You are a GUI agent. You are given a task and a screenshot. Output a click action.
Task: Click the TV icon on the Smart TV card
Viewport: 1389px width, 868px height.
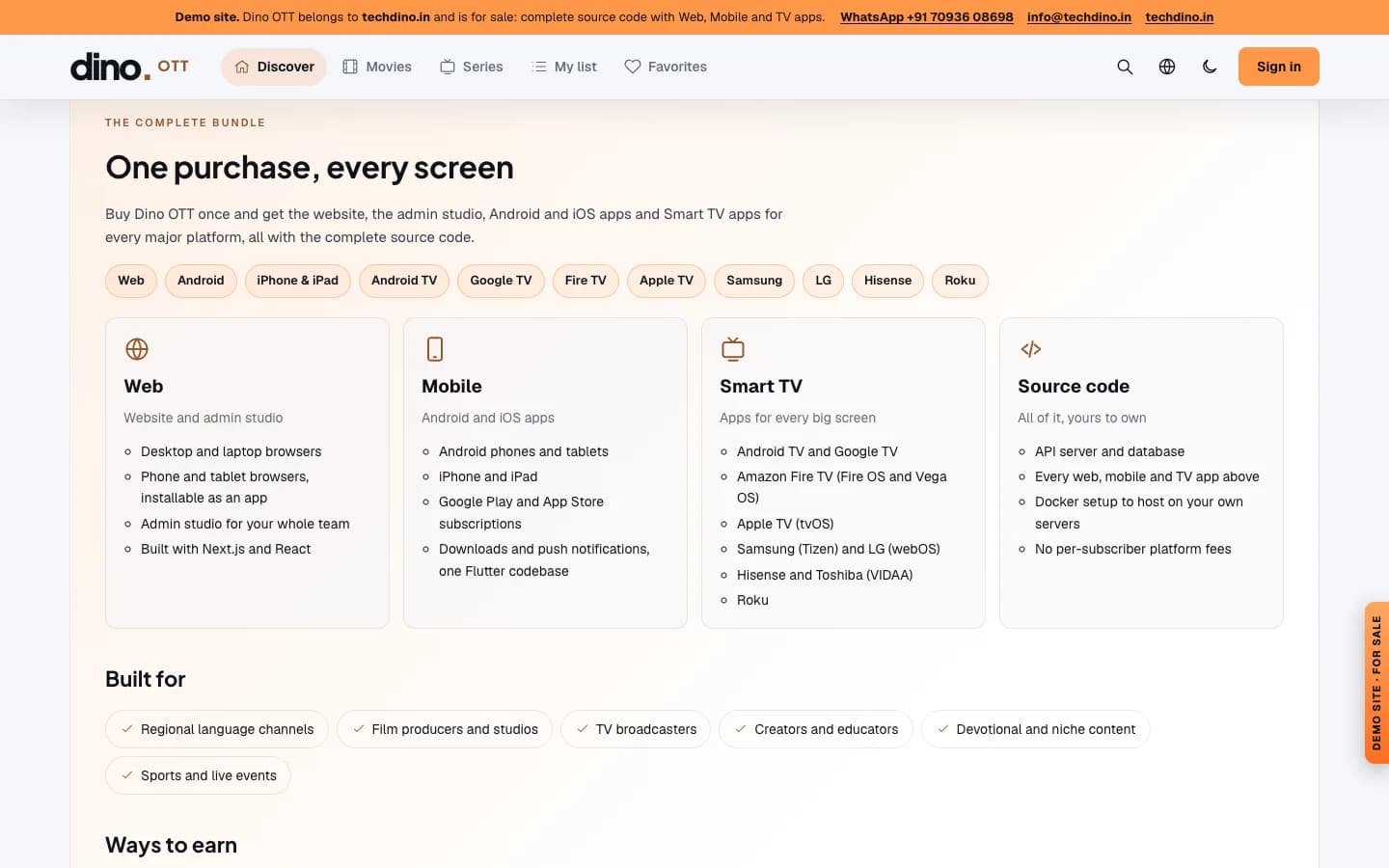pos(733,349)
